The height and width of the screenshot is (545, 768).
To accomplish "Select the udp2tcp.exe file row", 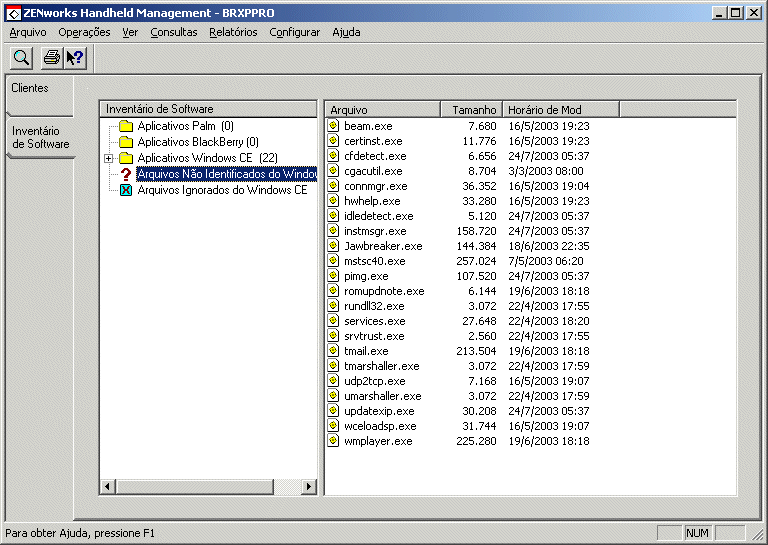I will tap(459, 381).
